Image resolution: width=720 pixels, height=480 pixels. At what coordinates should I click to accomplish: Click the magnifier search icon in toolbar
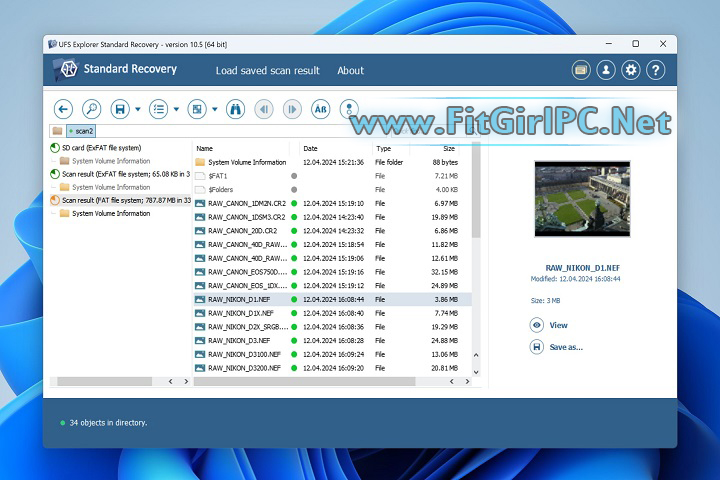91,109
